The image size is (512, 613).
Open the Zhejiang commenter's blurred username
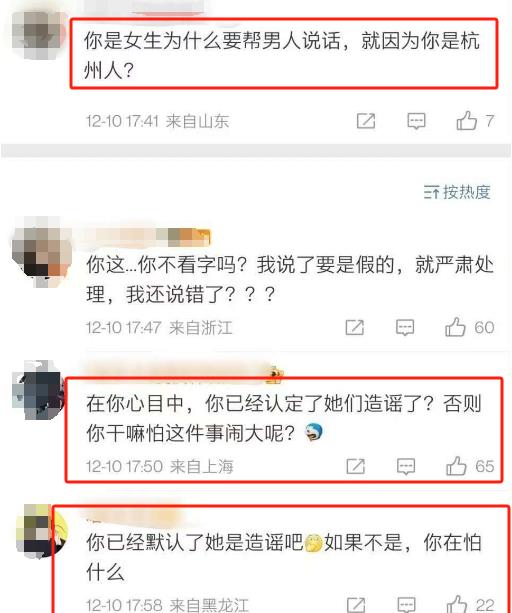[148, 237]
